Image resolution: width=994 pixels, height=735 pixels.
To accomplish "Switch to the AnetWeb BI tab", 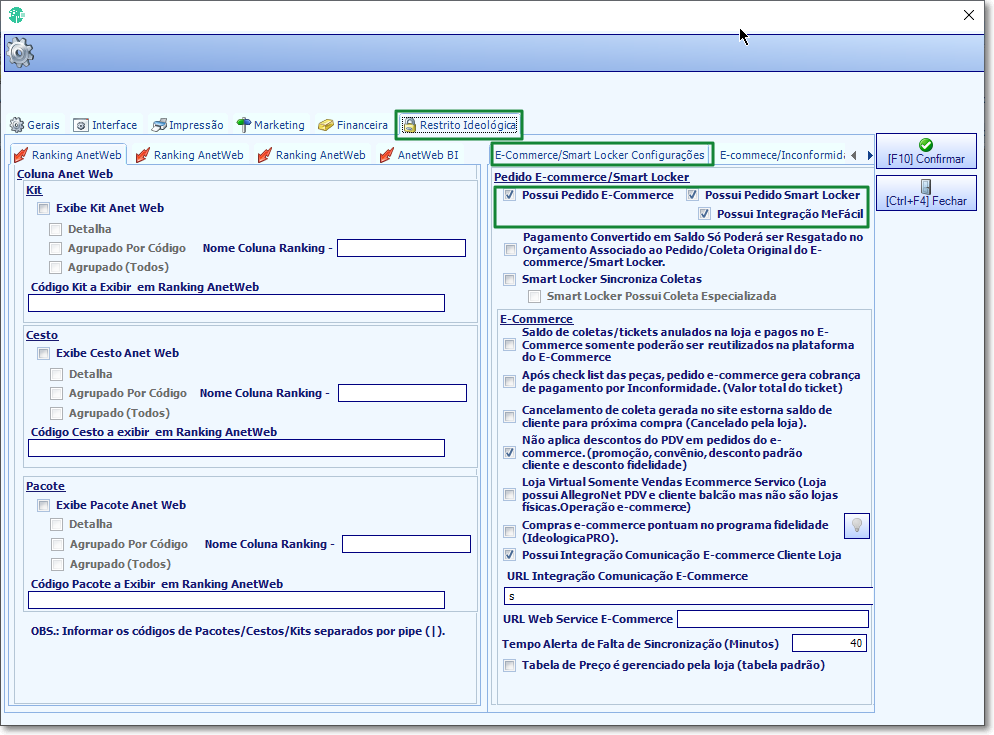I will (x=419, y=155).
